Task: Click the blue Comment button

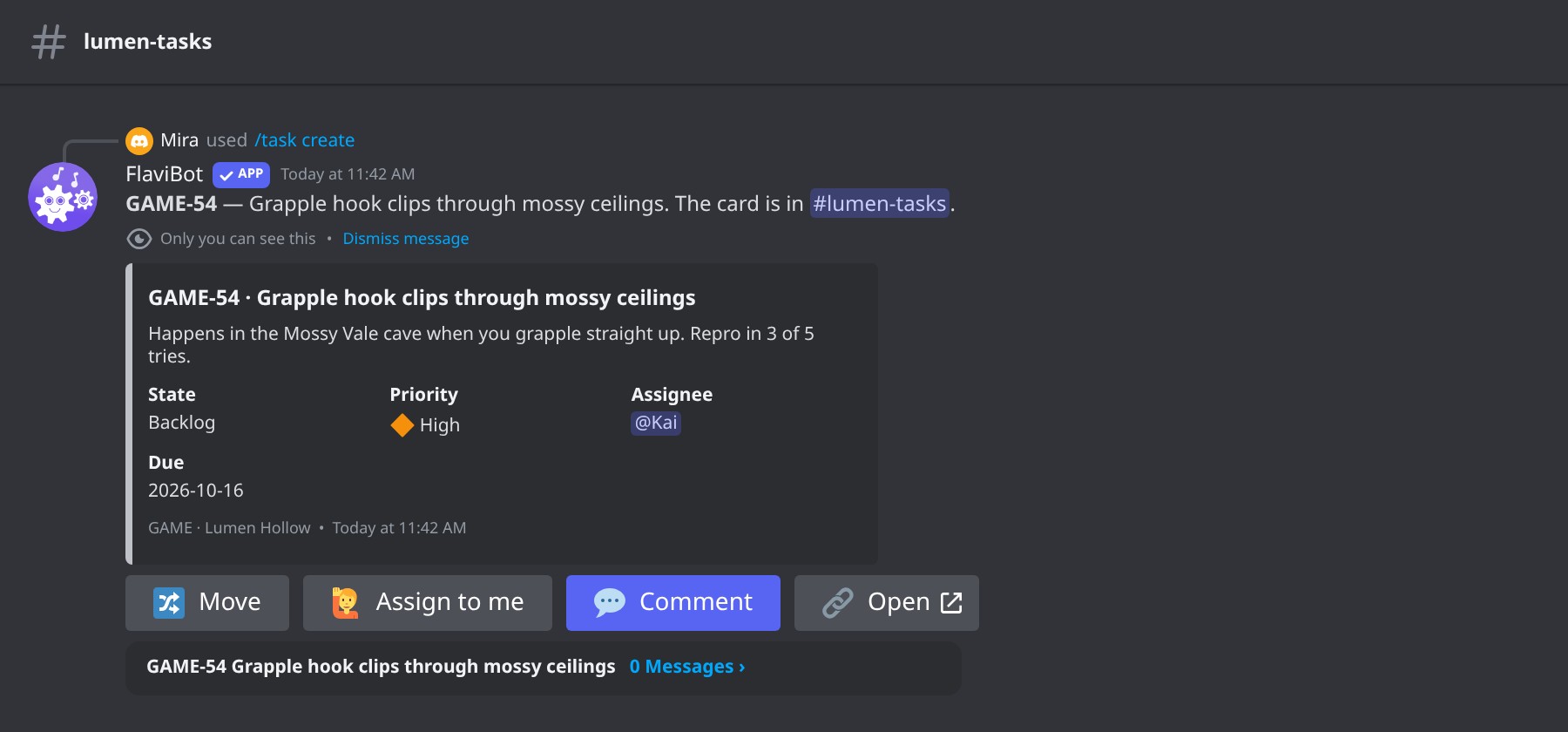Action: tap(673, 603)
